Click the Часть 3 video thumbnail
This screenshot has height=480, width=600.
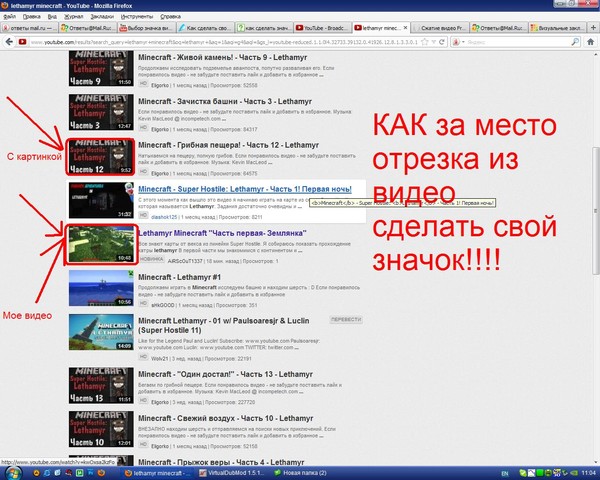(x=101, y=112)
